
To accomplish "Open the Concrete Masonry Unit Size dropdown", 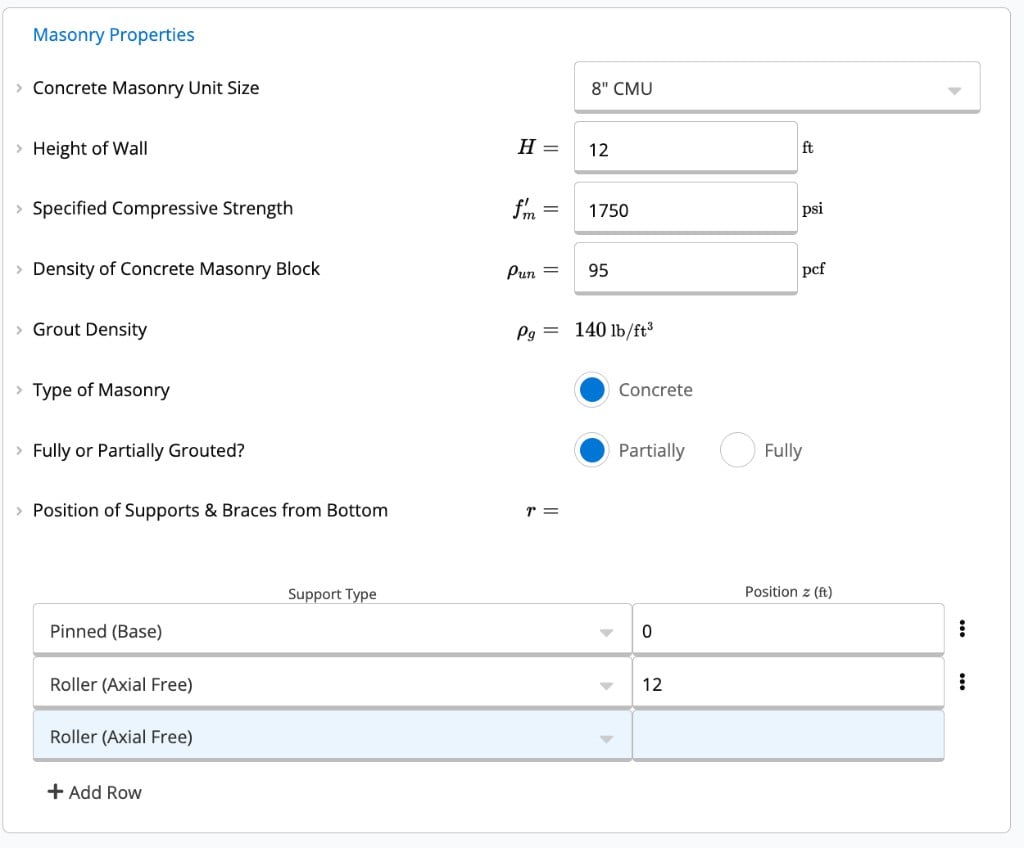I will [x=776, y=88].
